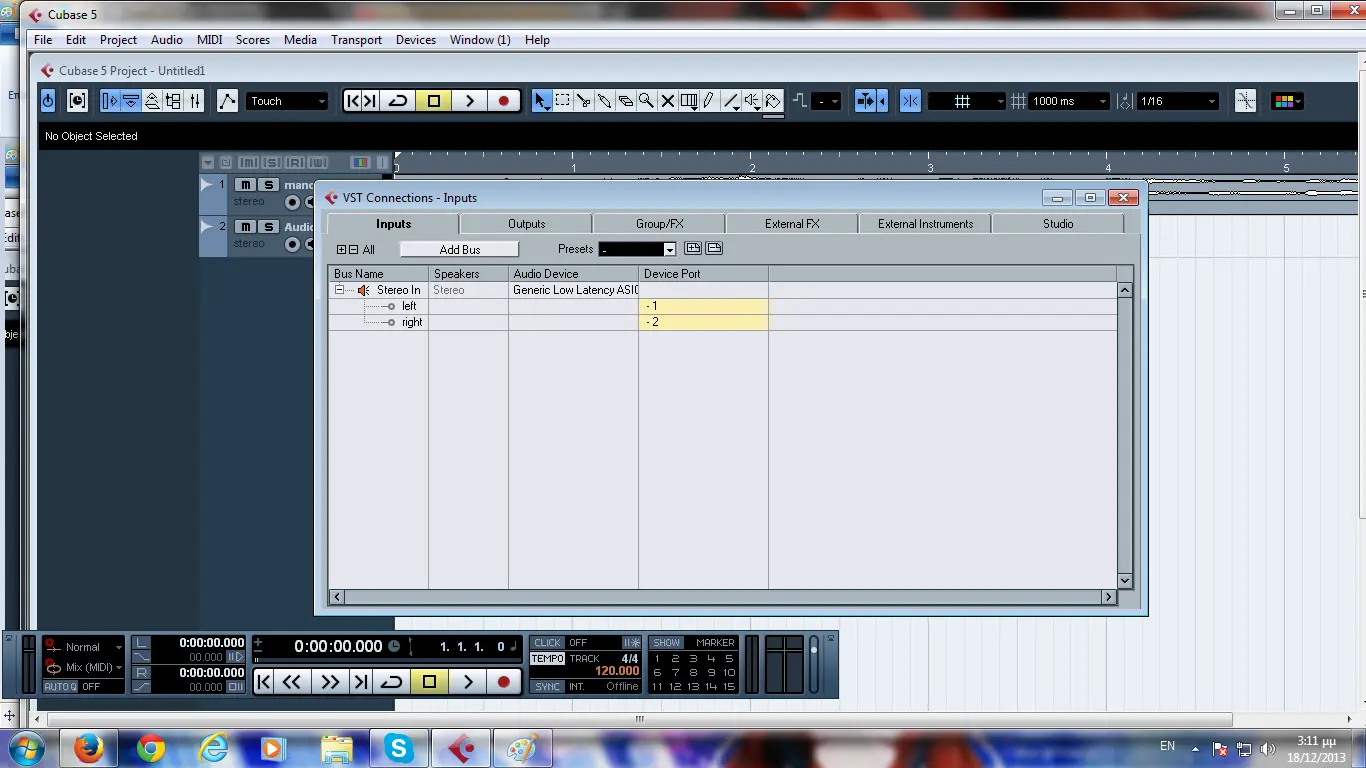1366x768 pixels.
Task: Open the grid type snap dropdown
Action: coord(967,101)
